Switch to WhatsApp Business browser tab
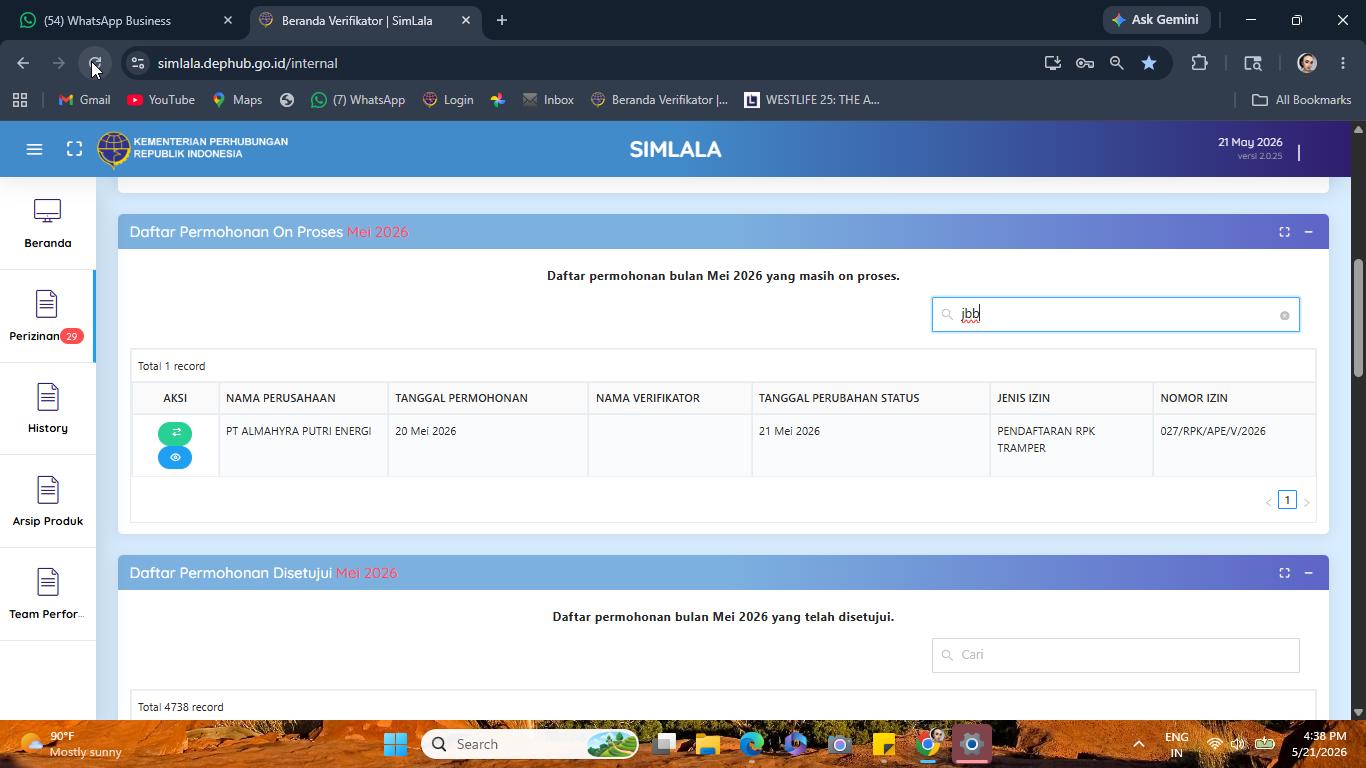This screenshot has width=1366, height=768. pos(125,20)
